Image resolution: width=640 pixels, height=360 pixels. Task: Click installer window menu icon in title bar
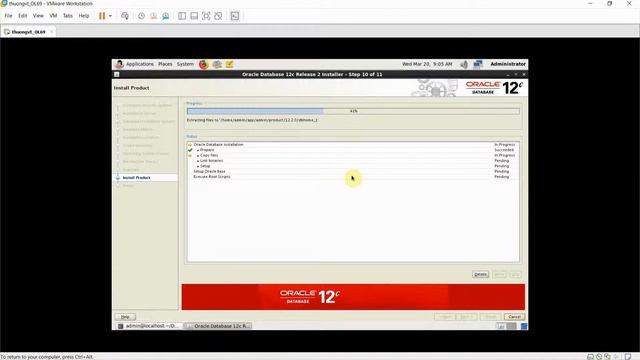(117, 74)
